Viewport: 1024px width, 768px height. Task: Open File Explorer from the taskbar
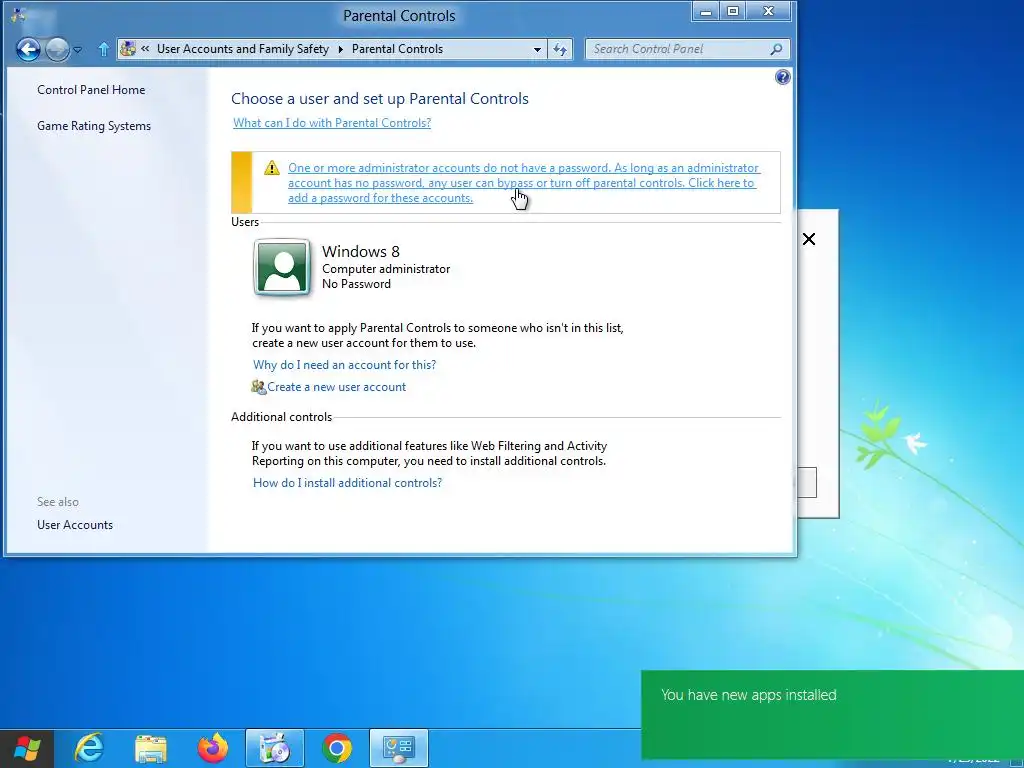pos(150,748)
